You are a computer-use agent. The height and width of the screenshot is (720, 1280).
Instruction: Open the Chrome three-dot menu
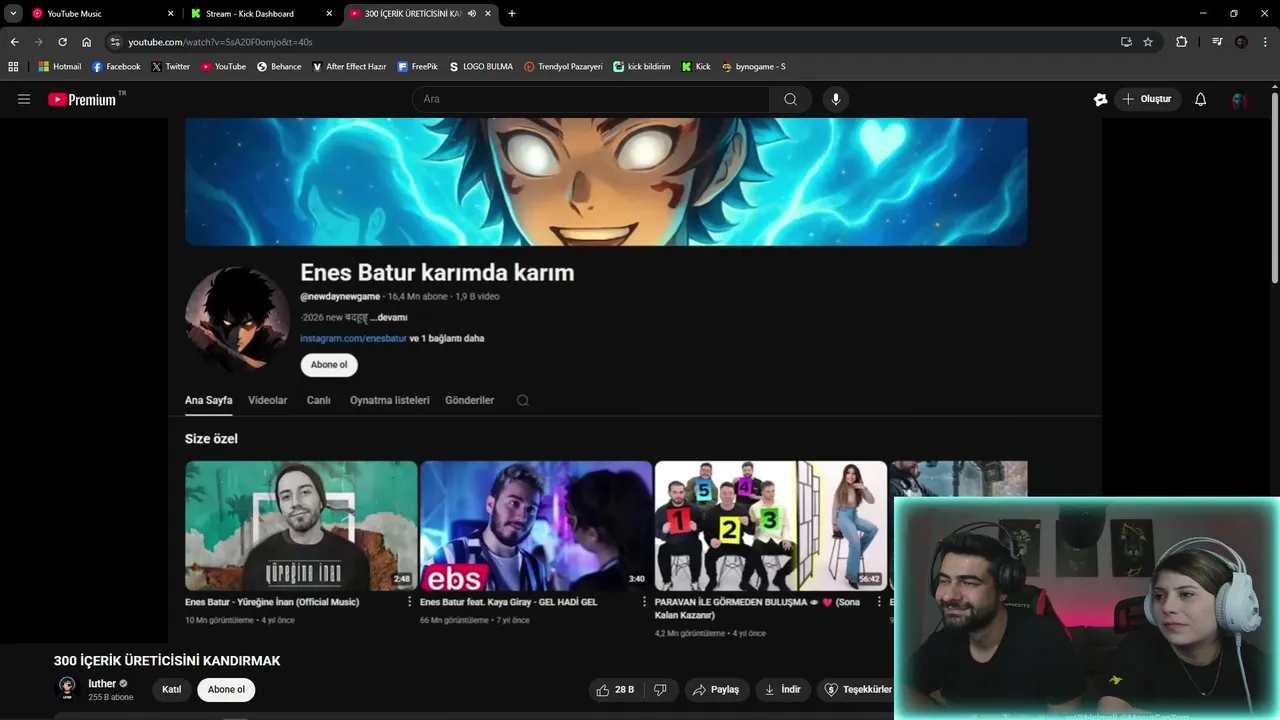coord(1266,42)
